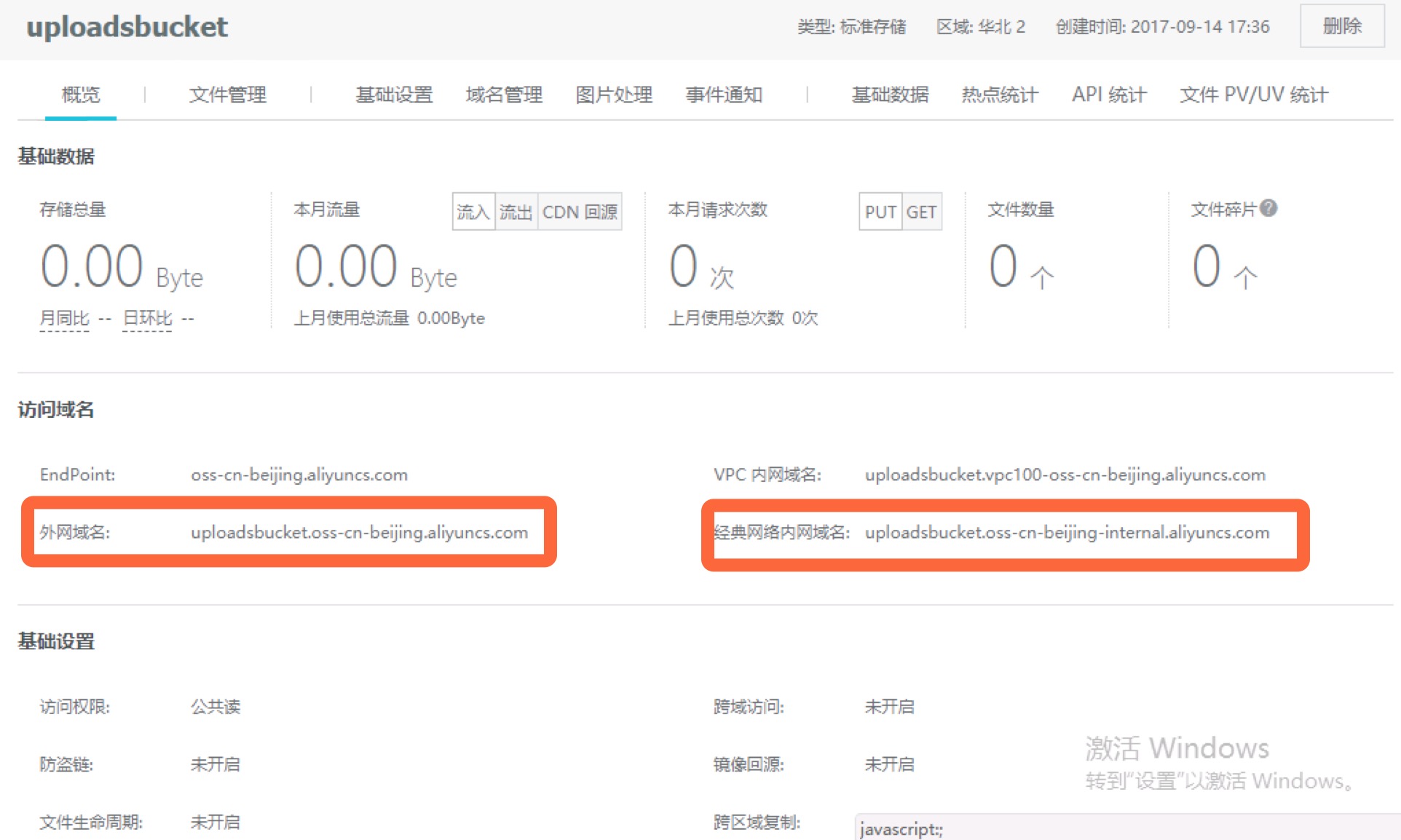The width and height of the screenshot is (1401, 840).
Task: Switch to the 概览 overview tab
Action: tap(80, 95)
